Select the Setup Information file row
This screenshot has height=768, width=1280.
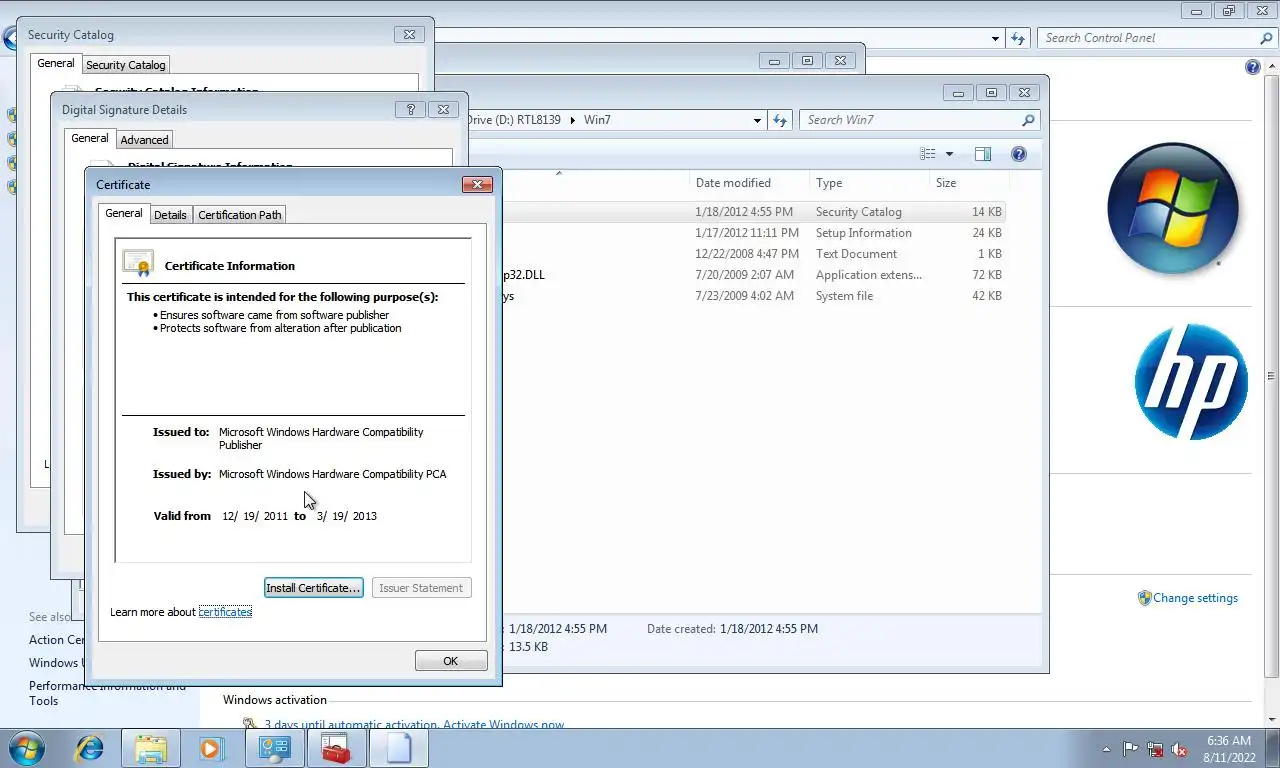752,233
